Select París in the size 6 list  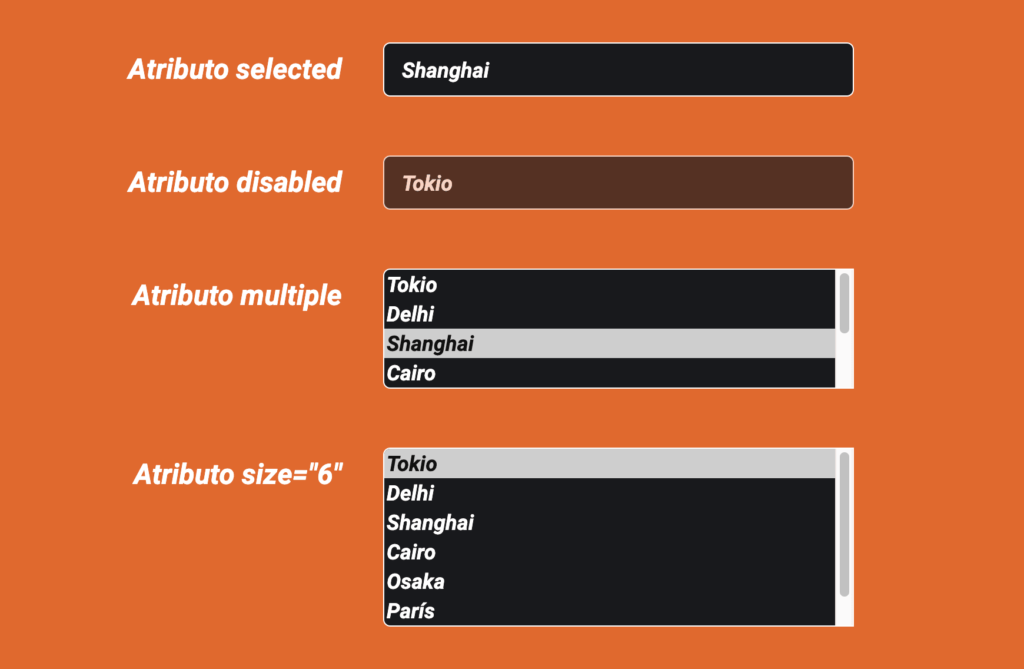tap(609, 610)
